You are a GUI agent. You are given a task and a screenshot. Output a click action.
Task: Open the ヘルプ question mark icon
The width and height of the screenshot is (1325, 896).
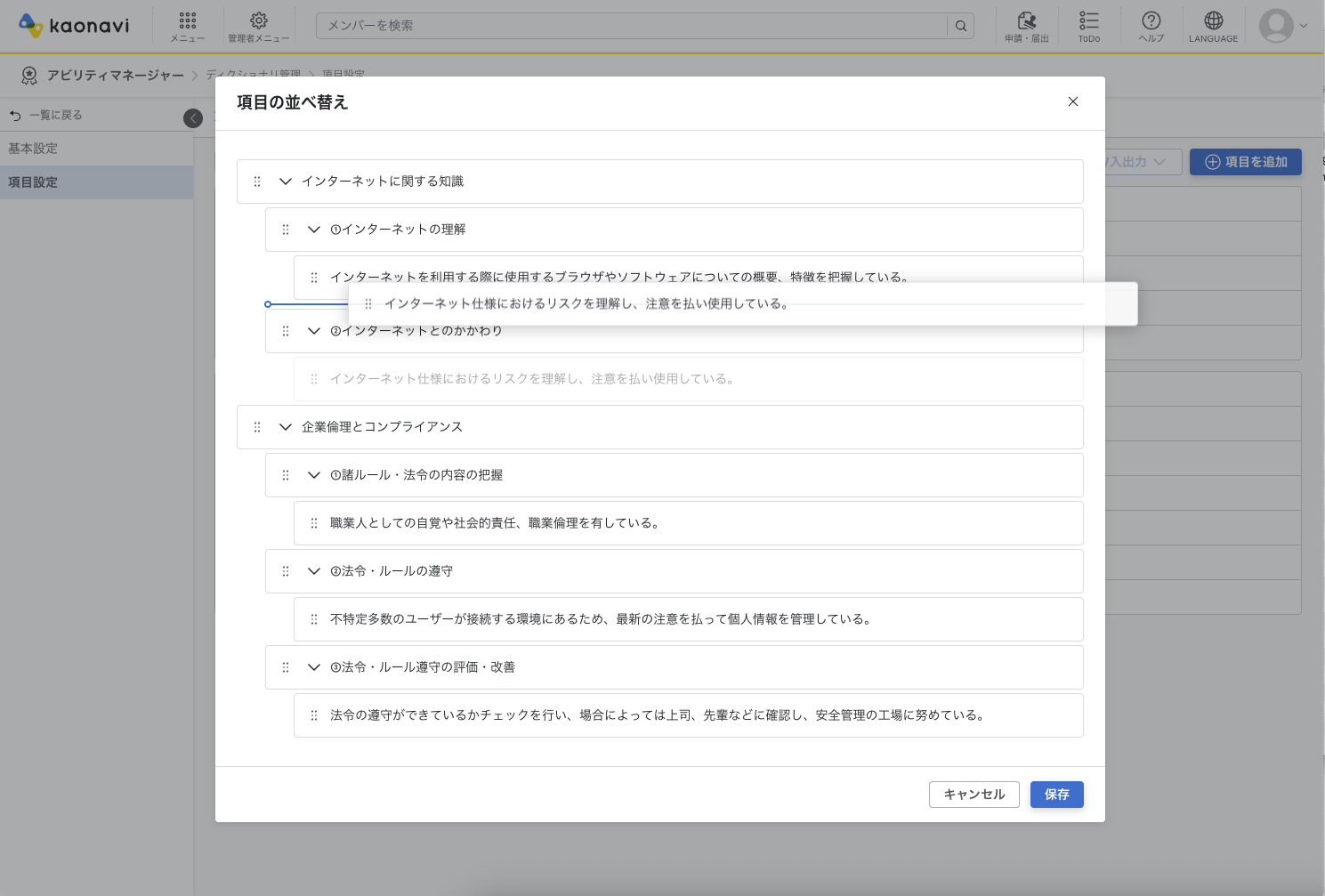coord(1151,21)
